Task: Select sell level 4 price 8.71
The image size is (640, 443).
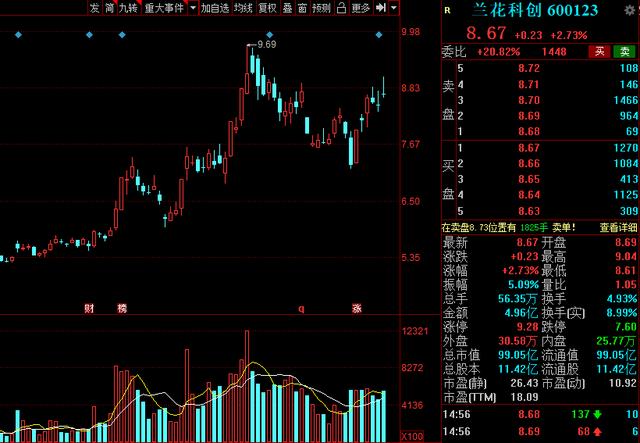Action: [529, 85]
